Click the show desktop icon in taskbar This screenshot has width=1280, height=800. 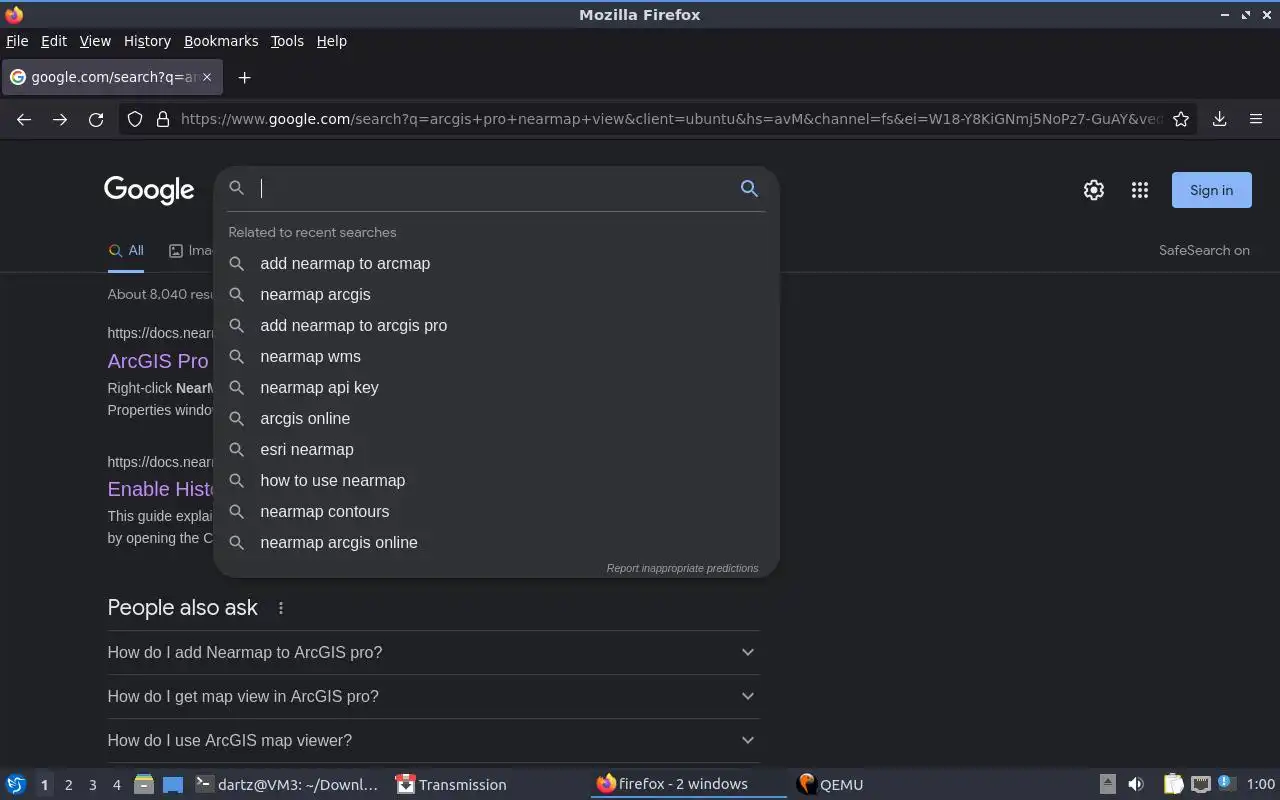[173, 785]
